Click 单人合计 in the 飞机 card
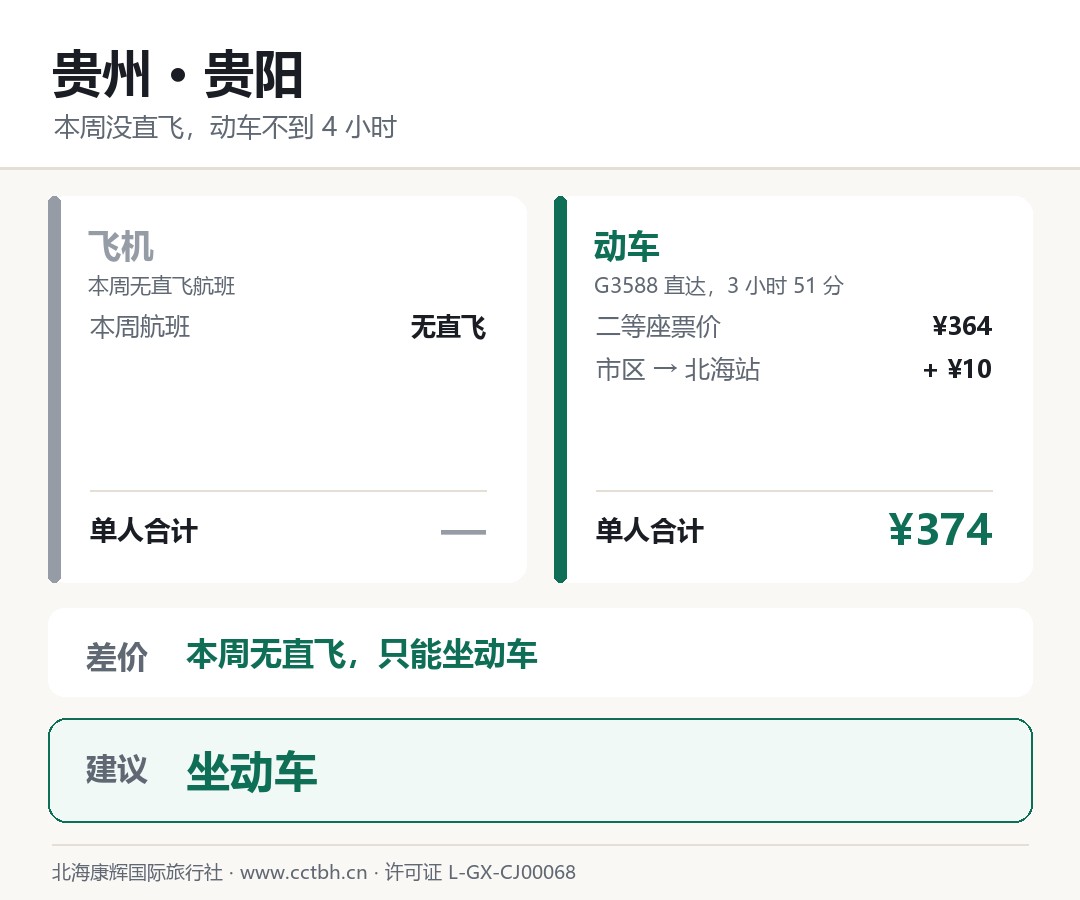Viewport: 1080px width, 900px height. [x=143, y=531]
